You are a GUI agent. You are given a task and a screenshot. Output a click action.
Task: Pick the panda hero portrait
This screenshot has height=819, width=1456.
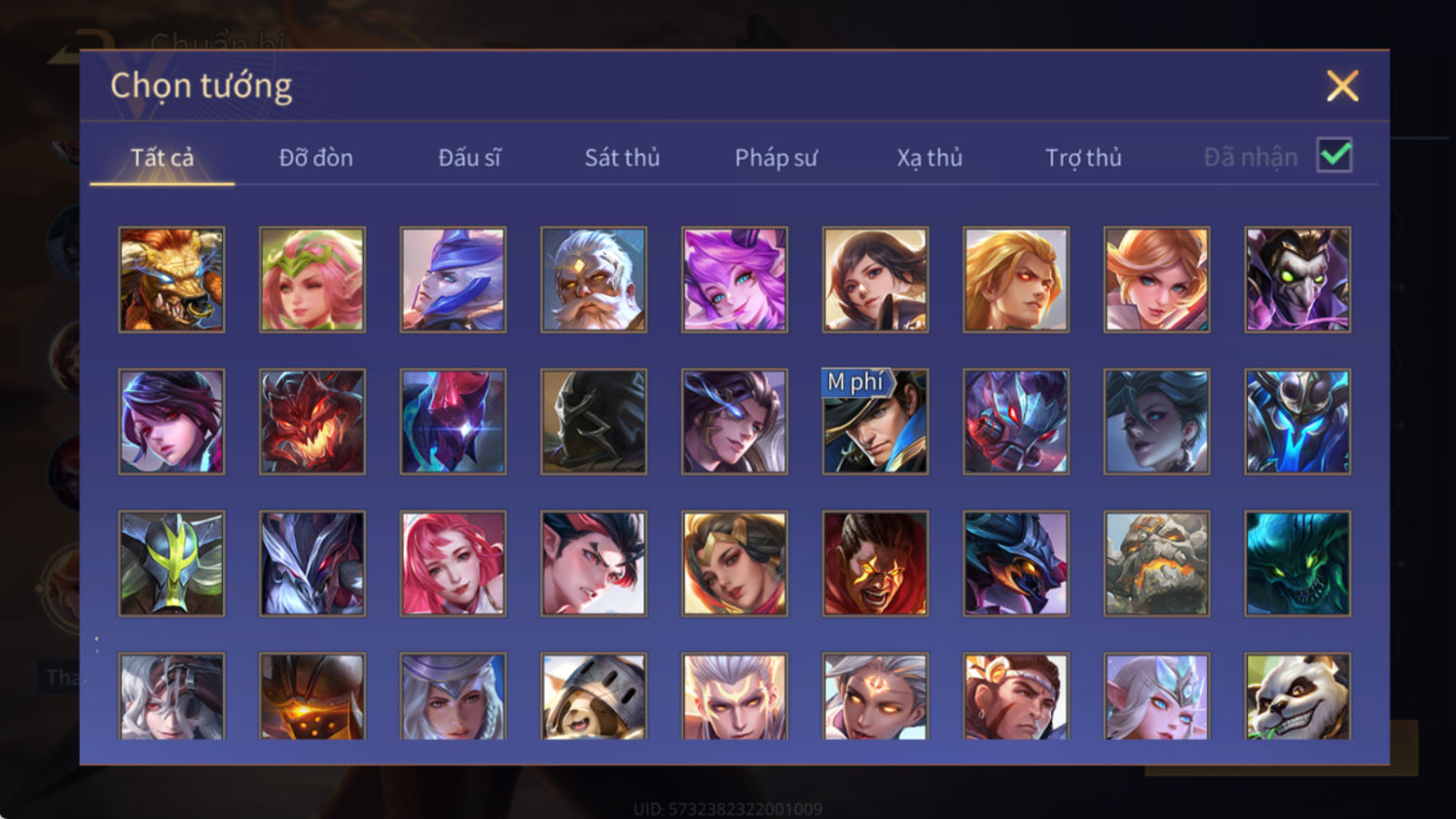click(1297, 696)
